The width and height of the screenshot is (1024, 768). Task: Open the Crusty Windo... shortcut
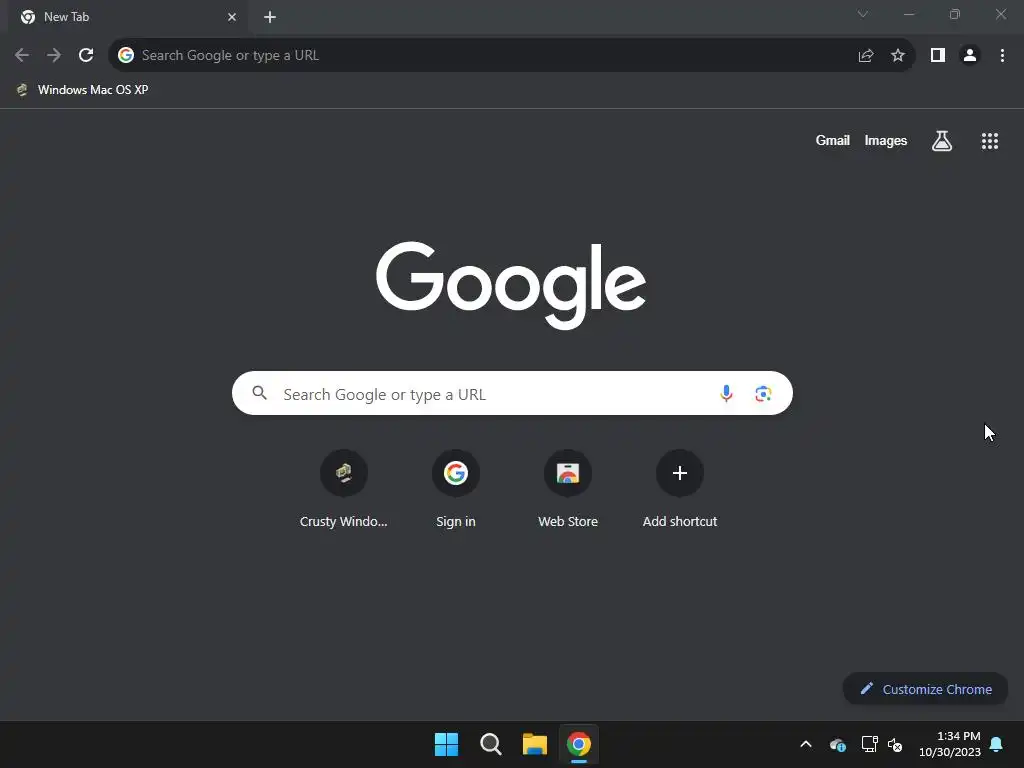[x=344, y=489]
